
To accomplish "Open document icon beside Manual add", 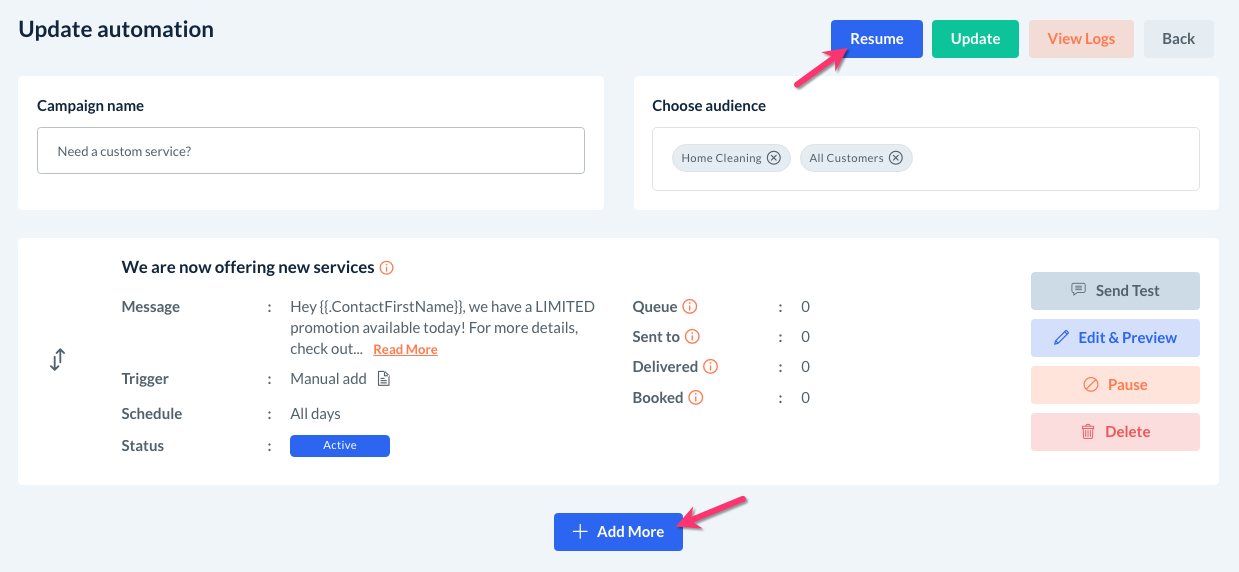I will tap(383, 379).
